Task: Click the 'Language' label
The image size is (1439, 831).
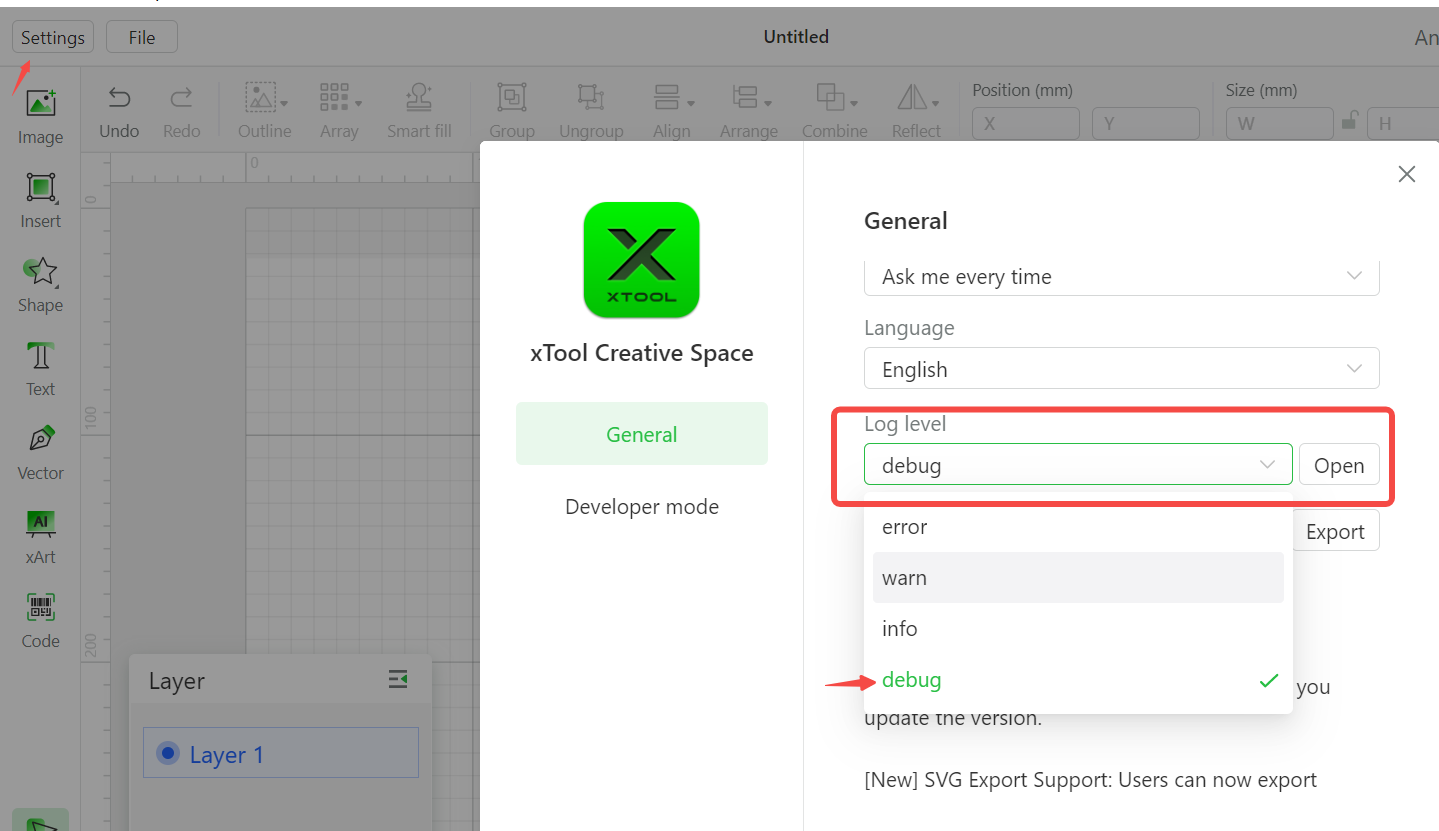Action: 909,328
